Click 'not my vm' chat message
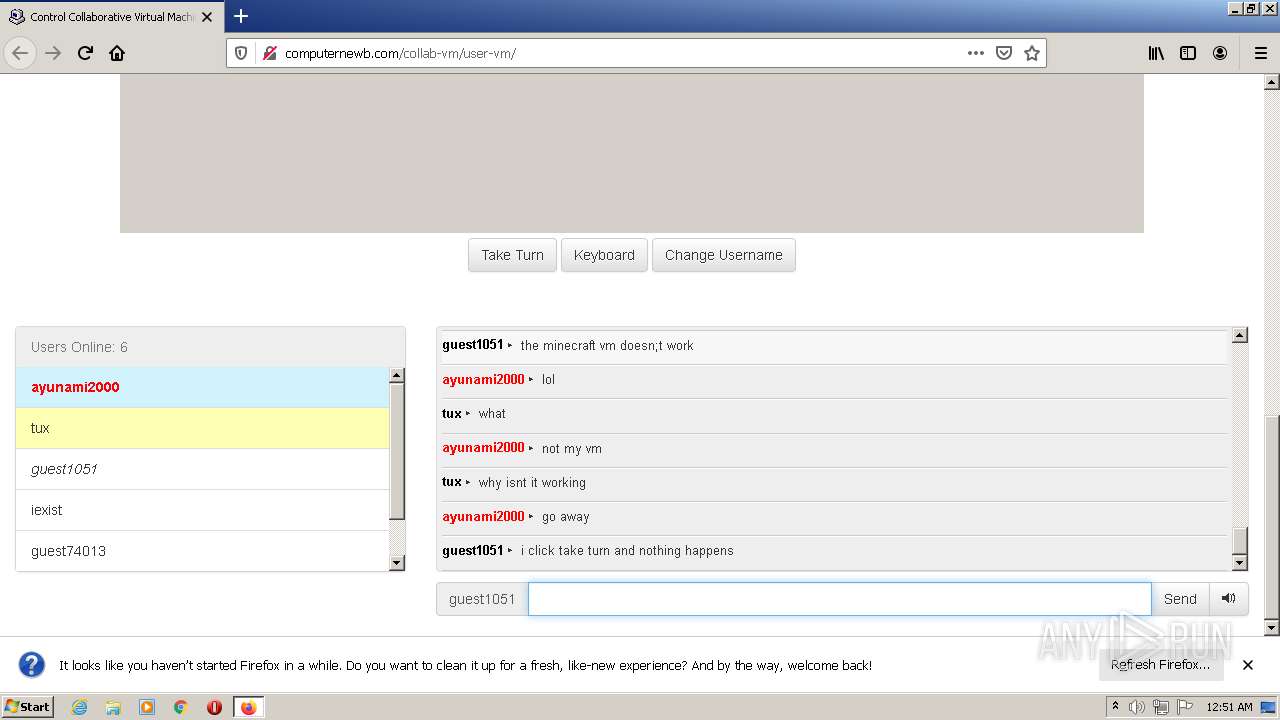Screen dimensions: 1280x720 pos(572,449)
